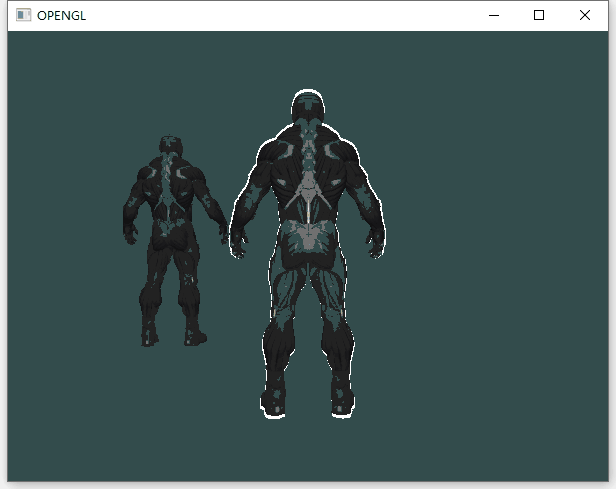Click the head of the white-outlined model

tap(308, 108)
